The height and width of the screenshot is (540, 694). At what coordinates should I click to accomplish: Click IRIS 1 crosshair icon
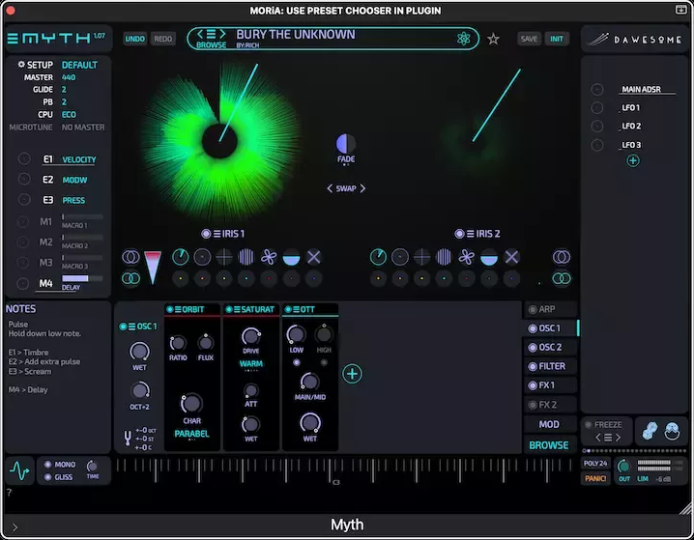pyautogui.click(x=224, y=257)
